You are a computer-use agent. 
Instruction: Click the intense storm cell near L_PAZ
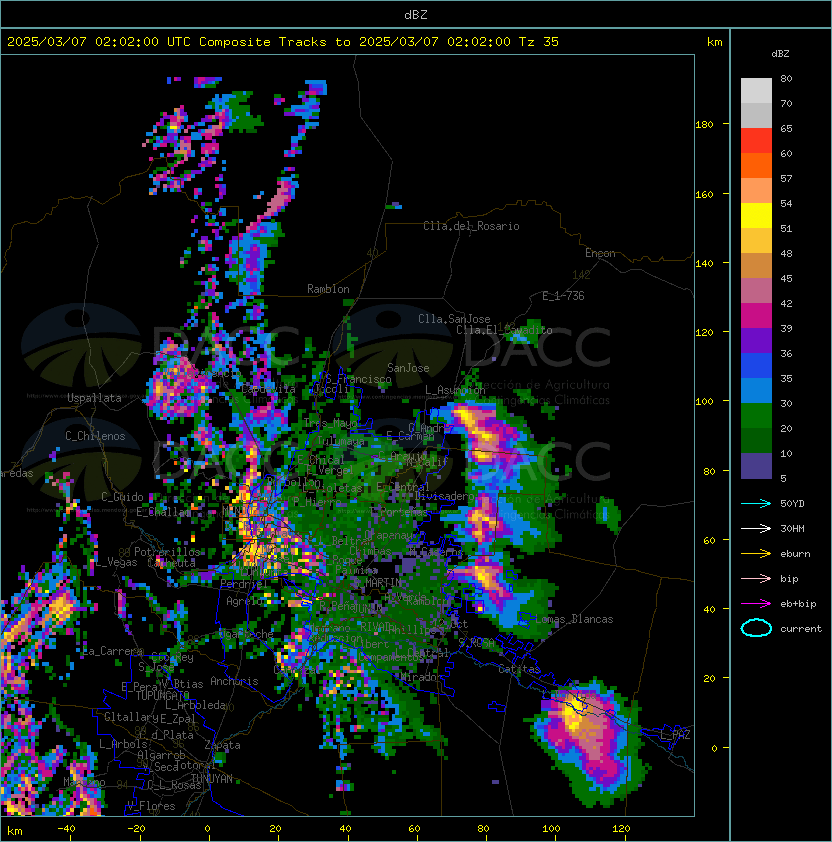(589, 741)
